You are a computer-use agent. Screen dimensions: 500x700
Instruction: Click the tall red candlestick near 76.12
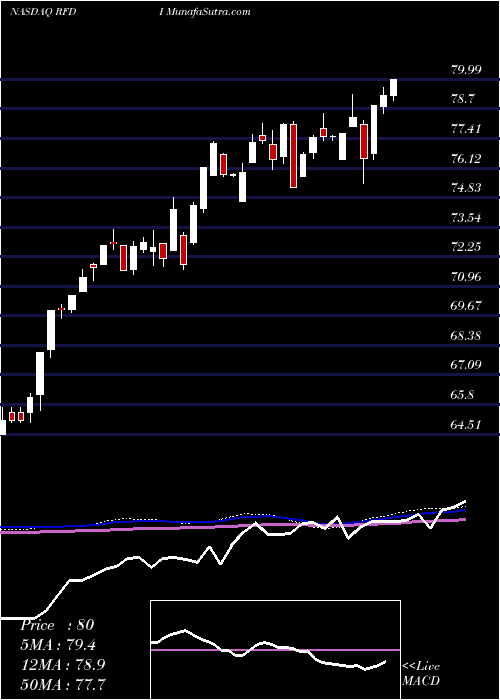[x=293, y=156]
